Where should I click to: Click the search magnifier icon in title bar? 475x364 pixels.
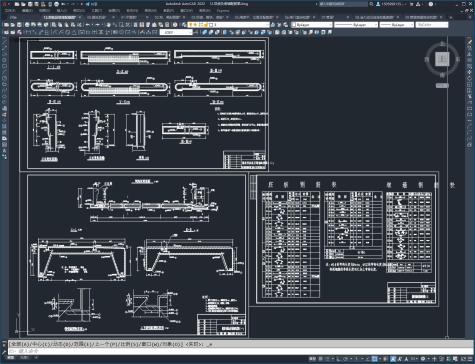(x=371, y=4)
